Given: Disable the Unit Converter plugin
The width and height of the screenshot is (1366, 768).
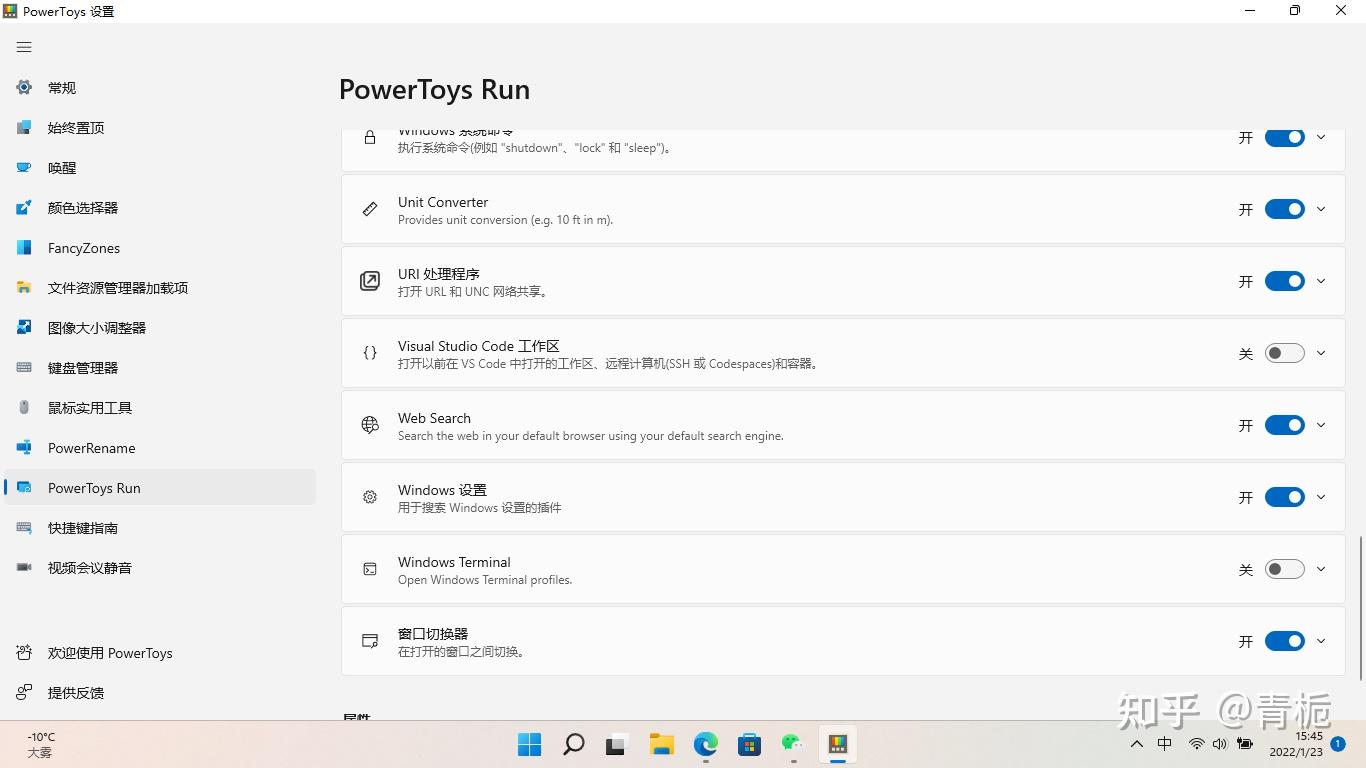Looking at the screenshot, I should [x=1284, y=209].
